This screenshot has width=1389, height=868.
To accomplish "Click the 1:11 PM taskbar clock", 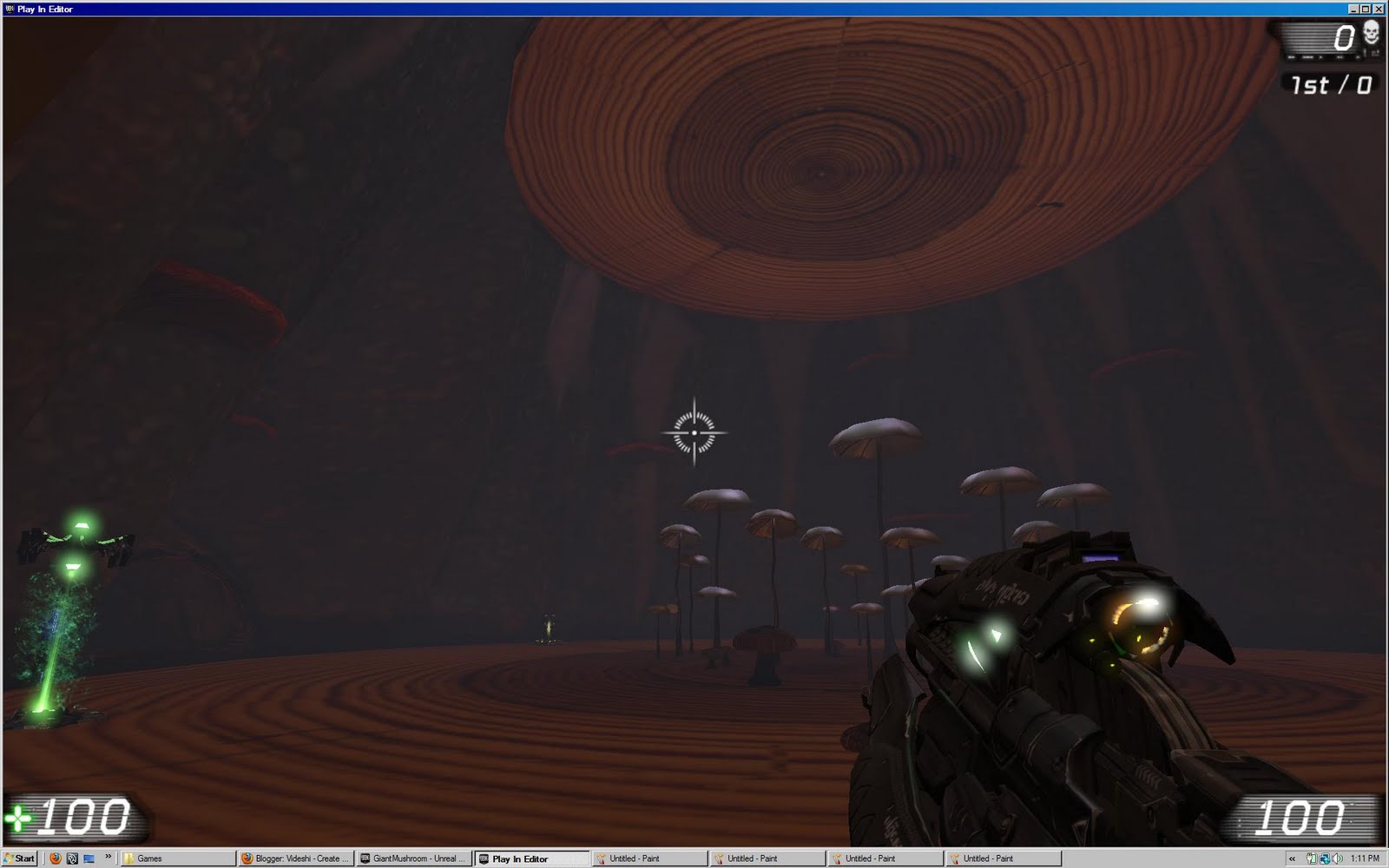I will [1365, 858].
